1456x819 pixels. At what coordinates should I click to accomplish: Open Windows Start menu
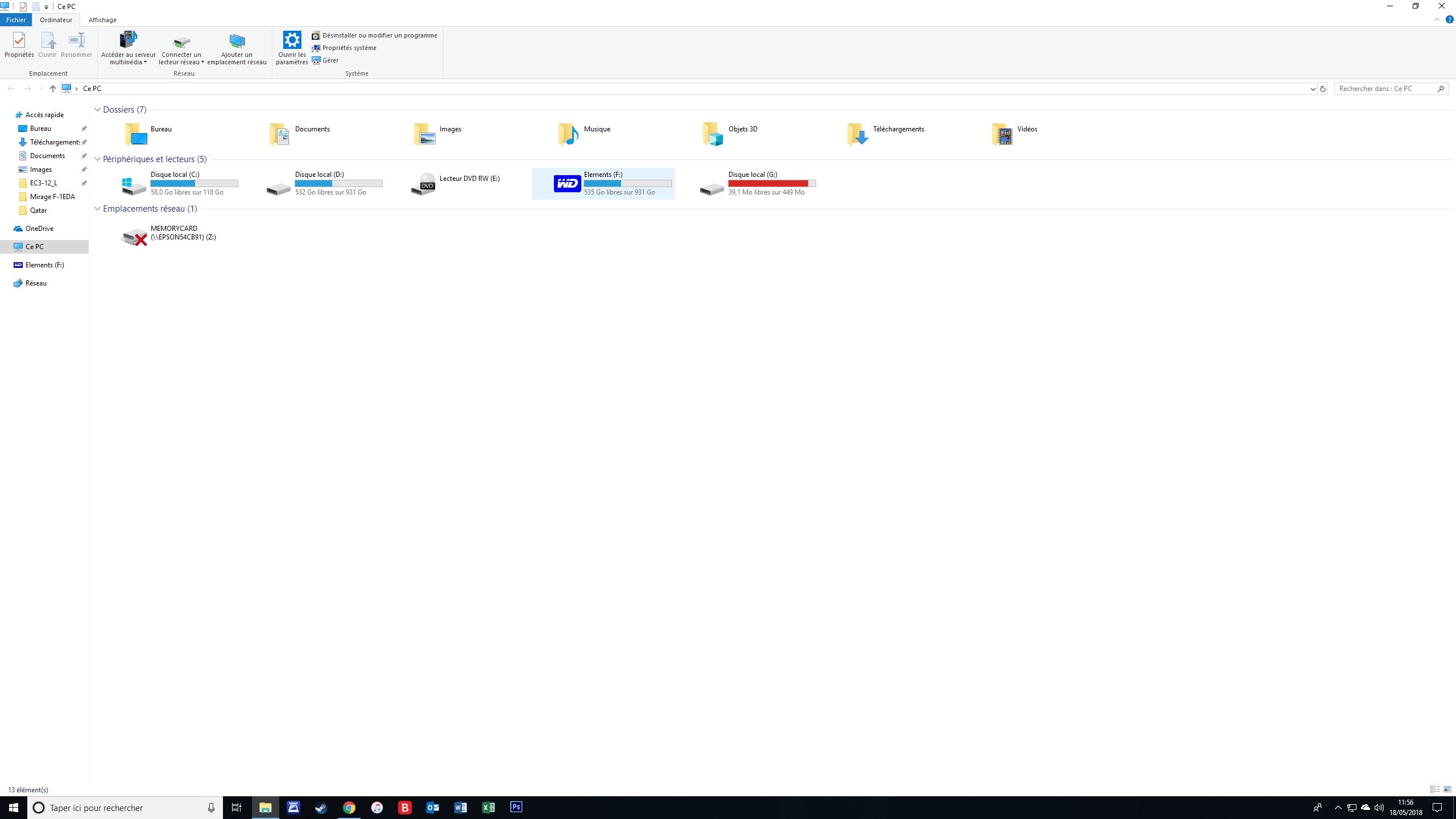(x=14, y=808)
